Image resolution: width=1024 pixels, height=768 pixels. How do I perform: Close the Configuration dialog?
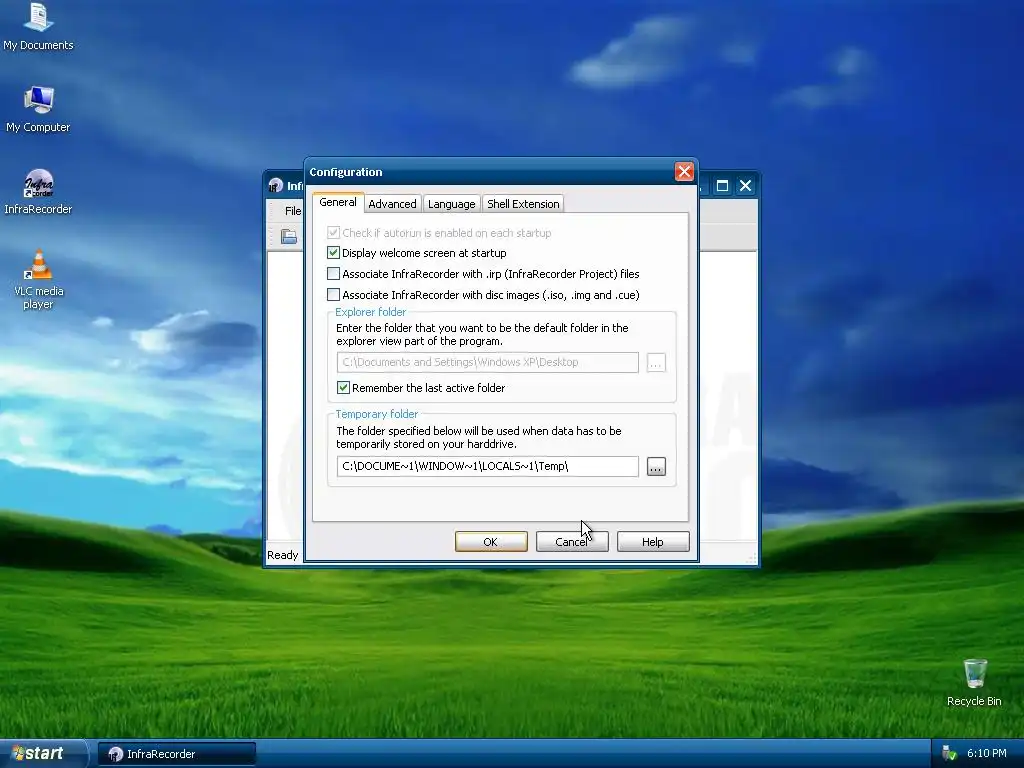point(684,172)
